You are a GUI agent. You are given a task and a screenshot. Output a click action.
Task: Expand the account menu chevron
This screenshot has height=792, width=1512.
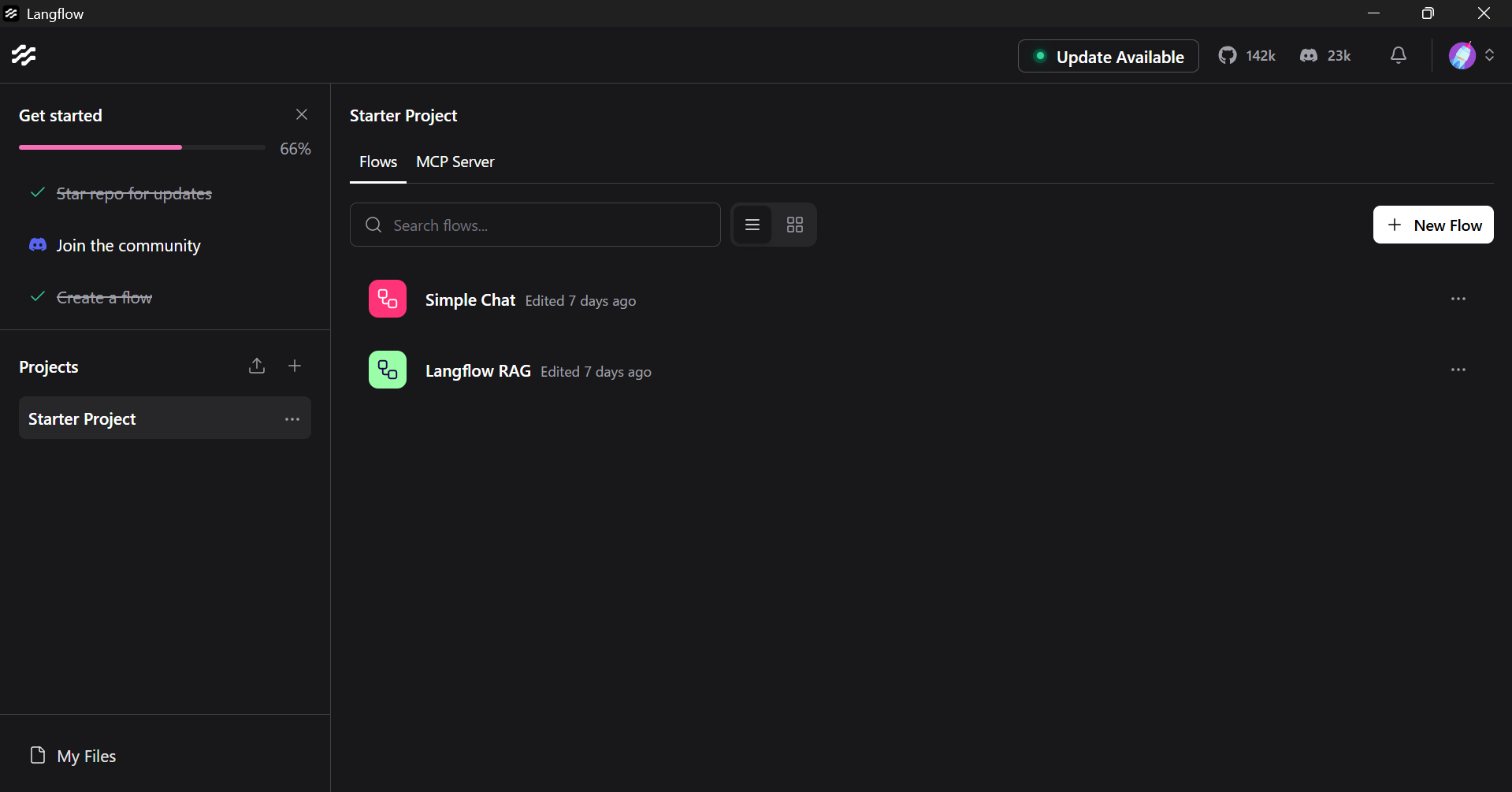pyautogui.click(x=1489, y=55)
